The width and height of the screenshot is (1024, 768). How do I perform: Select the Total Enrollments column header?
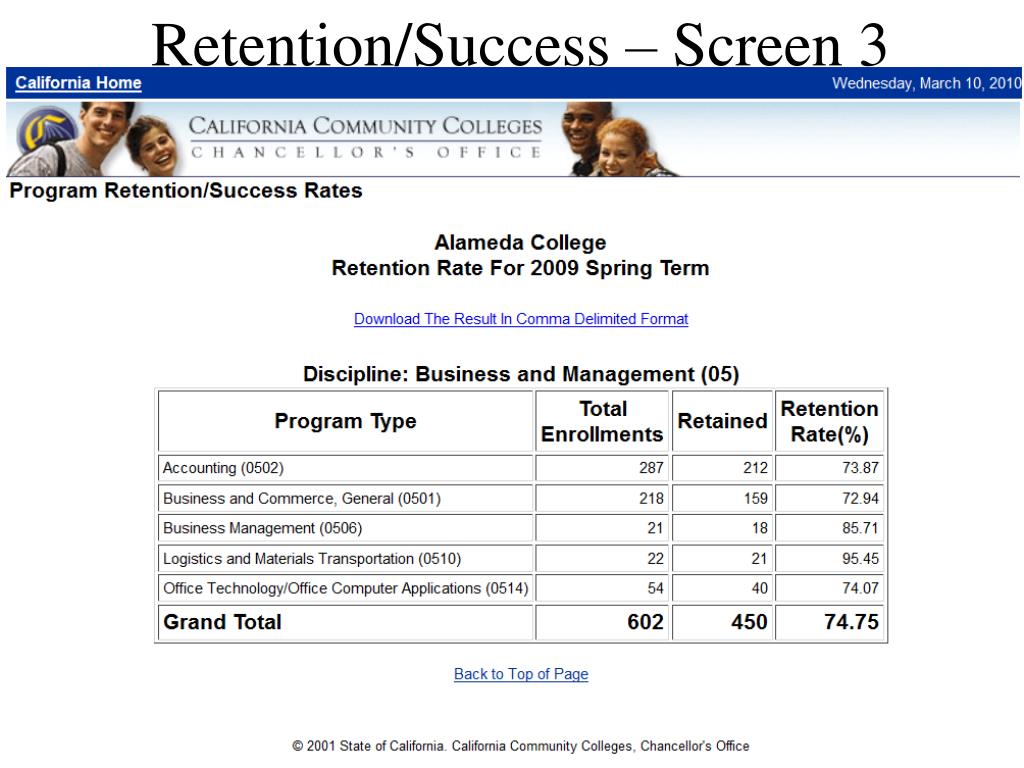(602, 421)
